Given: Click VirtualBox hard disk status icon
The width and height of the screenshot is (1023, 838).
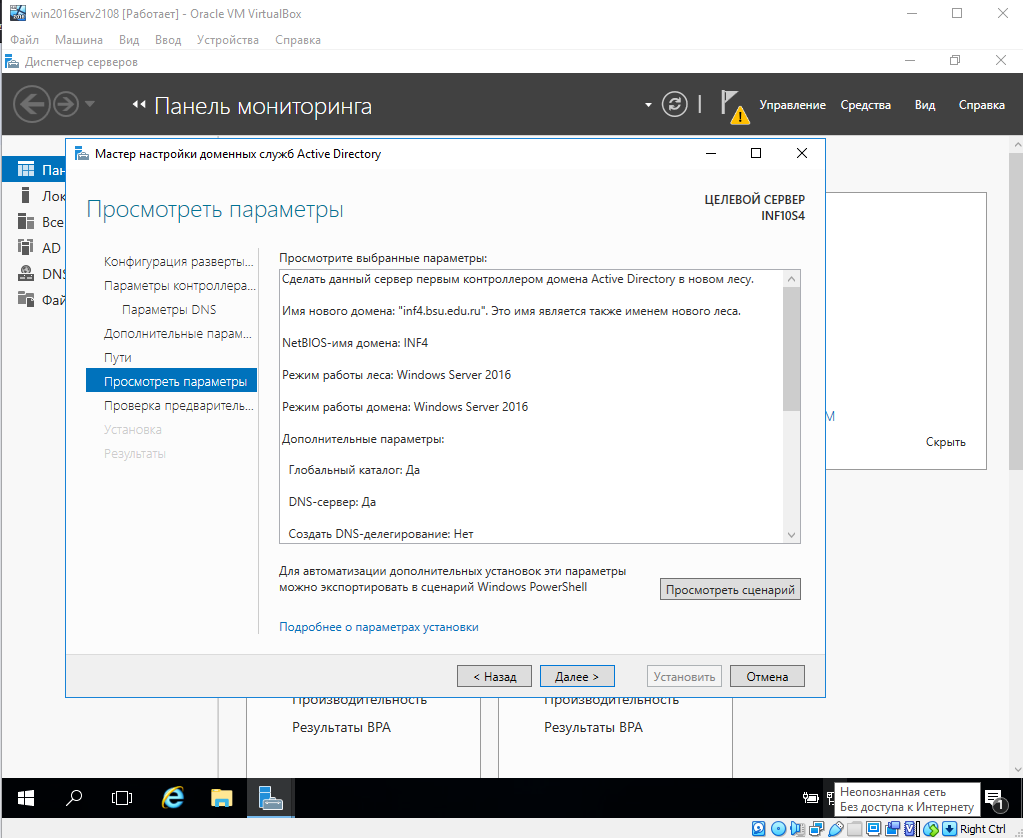Looking at the screenshot, I should click(x=759, y=829).
